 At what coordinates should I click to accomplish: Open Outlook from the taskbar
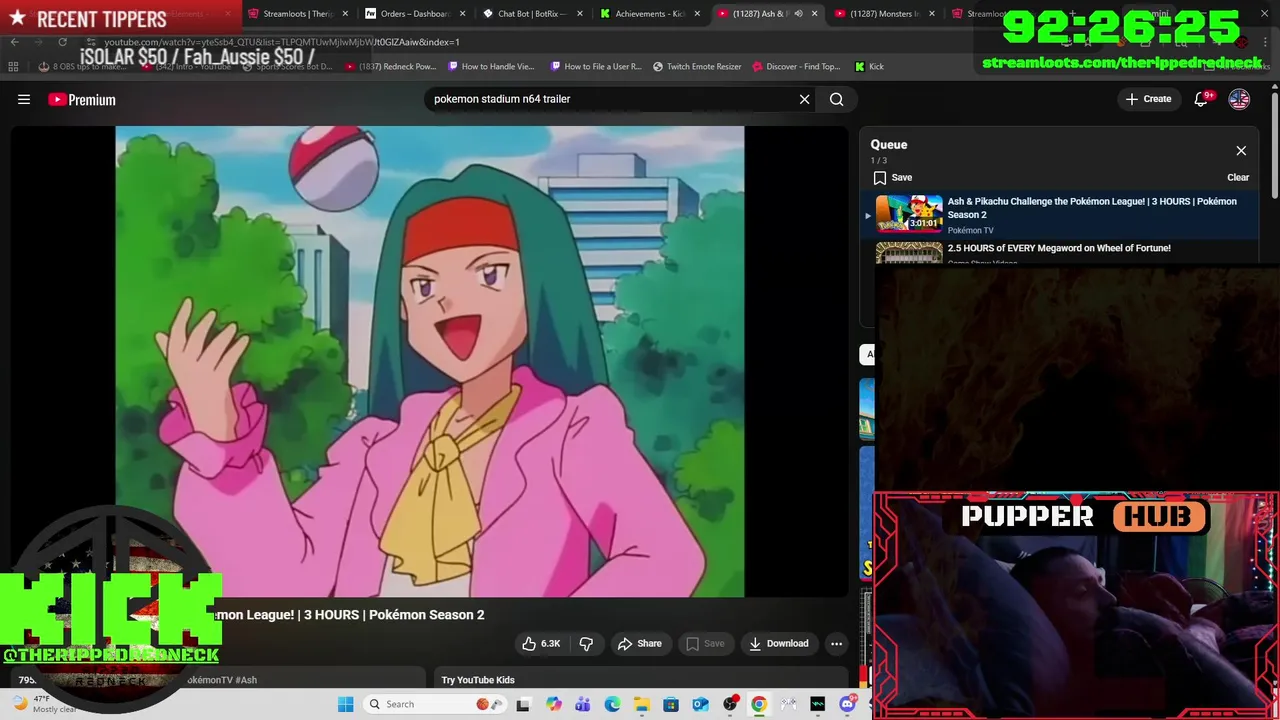[x=700, y=704]
